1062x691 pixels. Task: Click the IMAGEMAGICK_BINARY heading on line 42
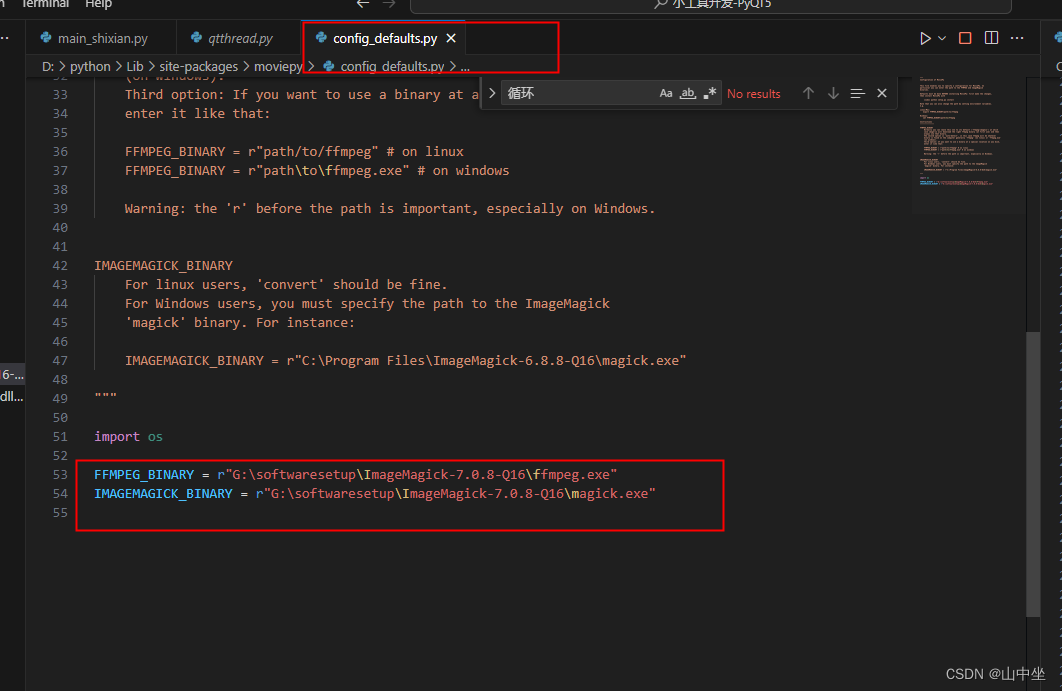click(x=163, y=266)
